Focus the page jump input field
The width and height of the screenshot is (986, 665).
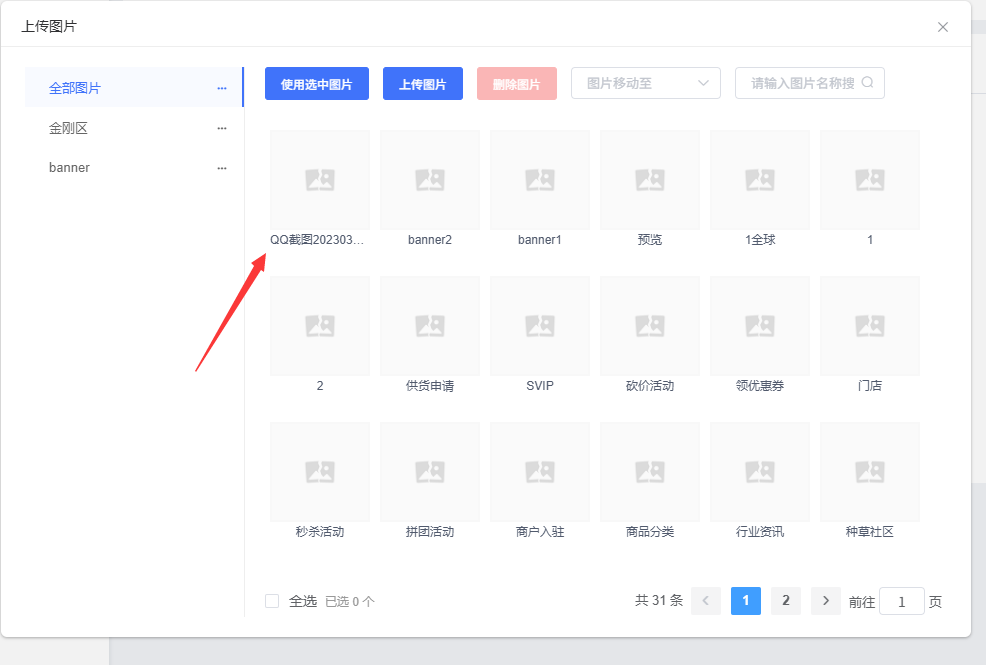tap(901, 602)
